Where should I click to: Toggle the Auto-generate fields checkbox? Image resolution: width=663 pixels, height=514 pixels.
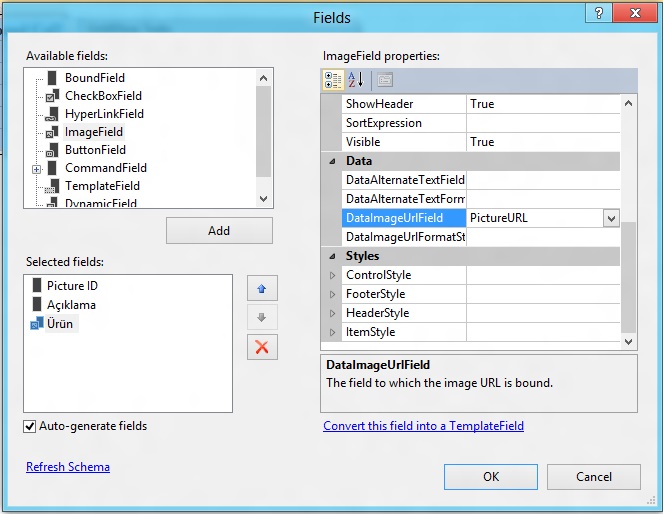tap(30, 427)
